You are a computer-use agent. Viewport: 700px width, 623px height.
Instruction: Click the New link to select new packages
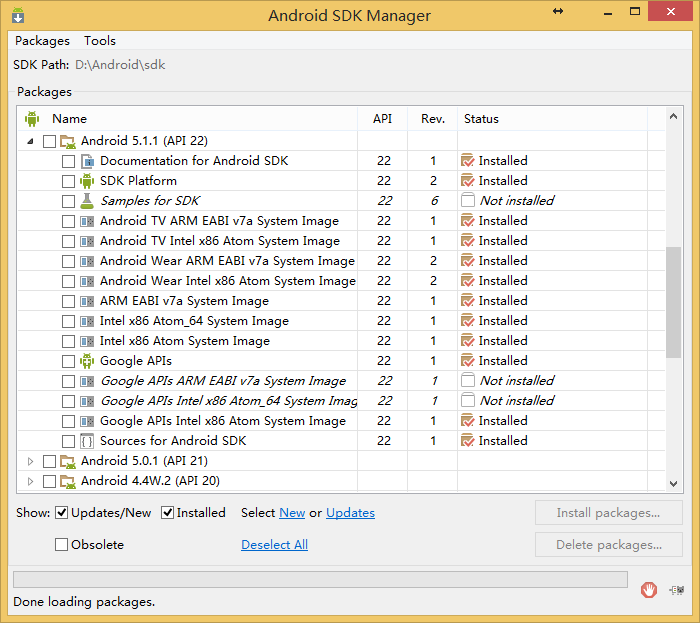pyautogui.click(x=292, y=513)
